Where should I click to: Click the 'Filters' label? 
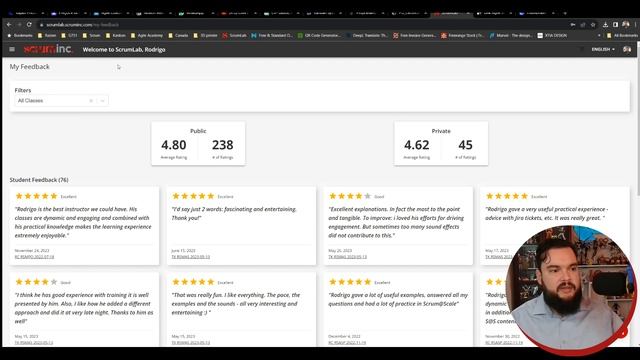point(23,90)
